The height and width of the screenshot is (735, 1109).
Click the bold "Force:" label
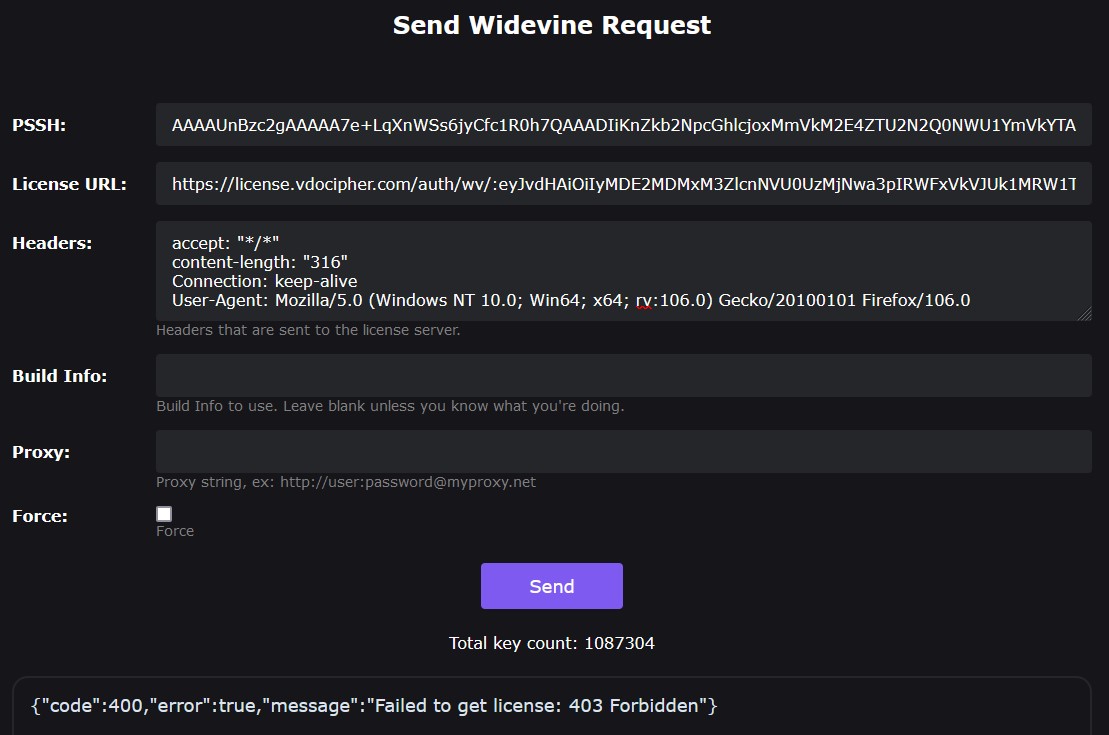pyautogui.click(x=40, y=516)
